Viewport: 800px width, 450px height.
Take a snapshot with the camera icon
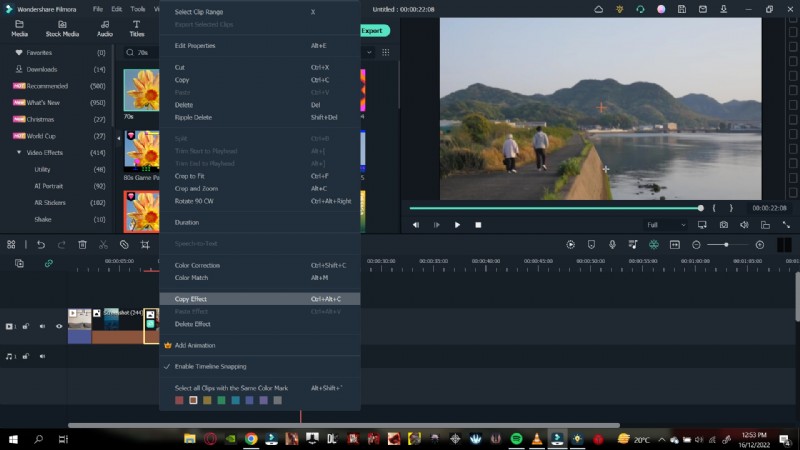(x=723, y=225)
